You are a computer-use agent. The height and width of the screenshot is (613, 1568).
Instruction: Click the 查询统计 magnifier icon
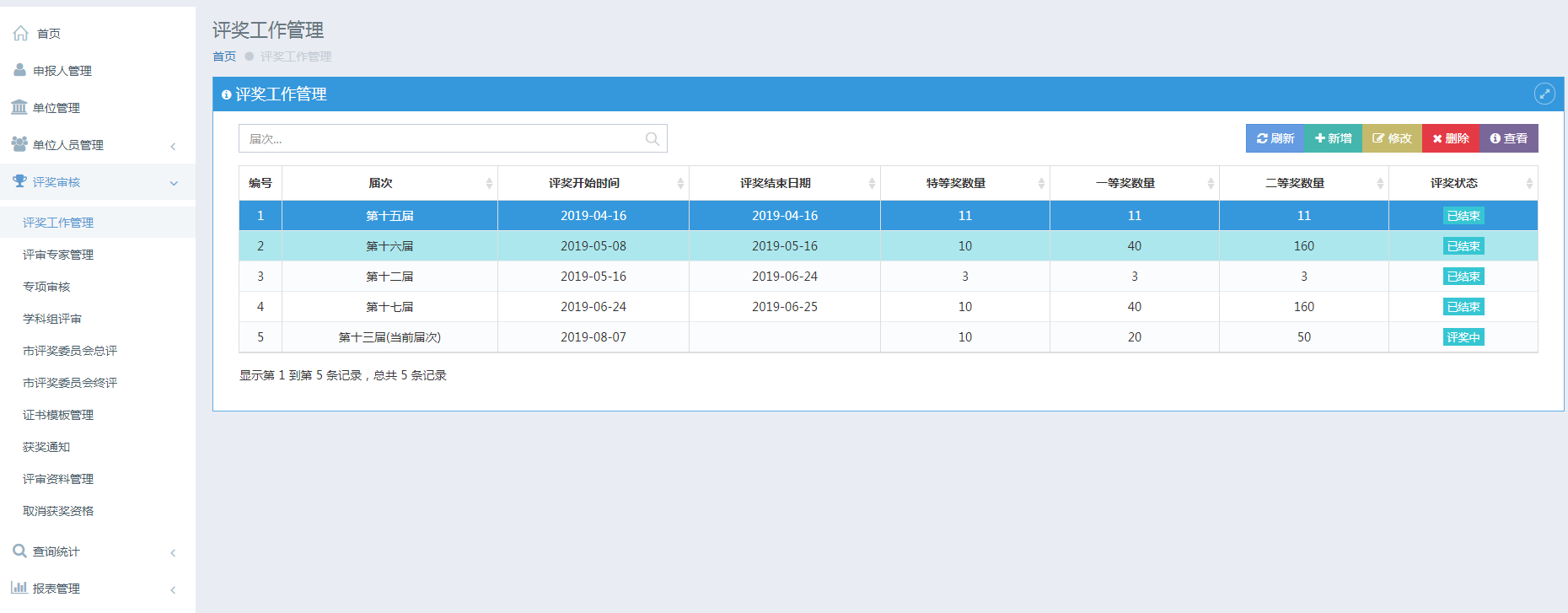pyautogui.click(x=19, y=551)
